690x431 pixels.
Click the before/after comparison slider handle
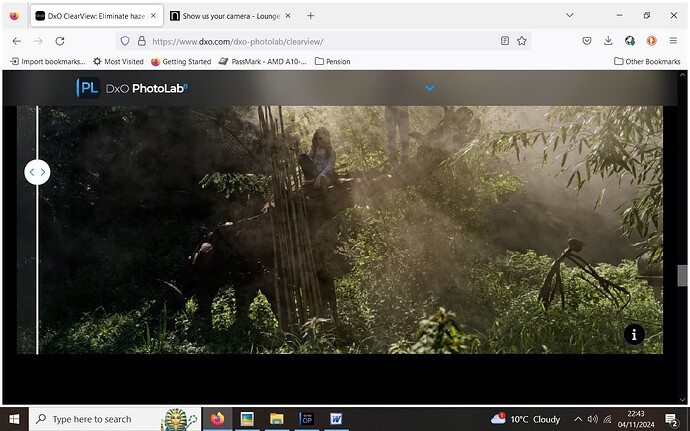coord(37,172)
